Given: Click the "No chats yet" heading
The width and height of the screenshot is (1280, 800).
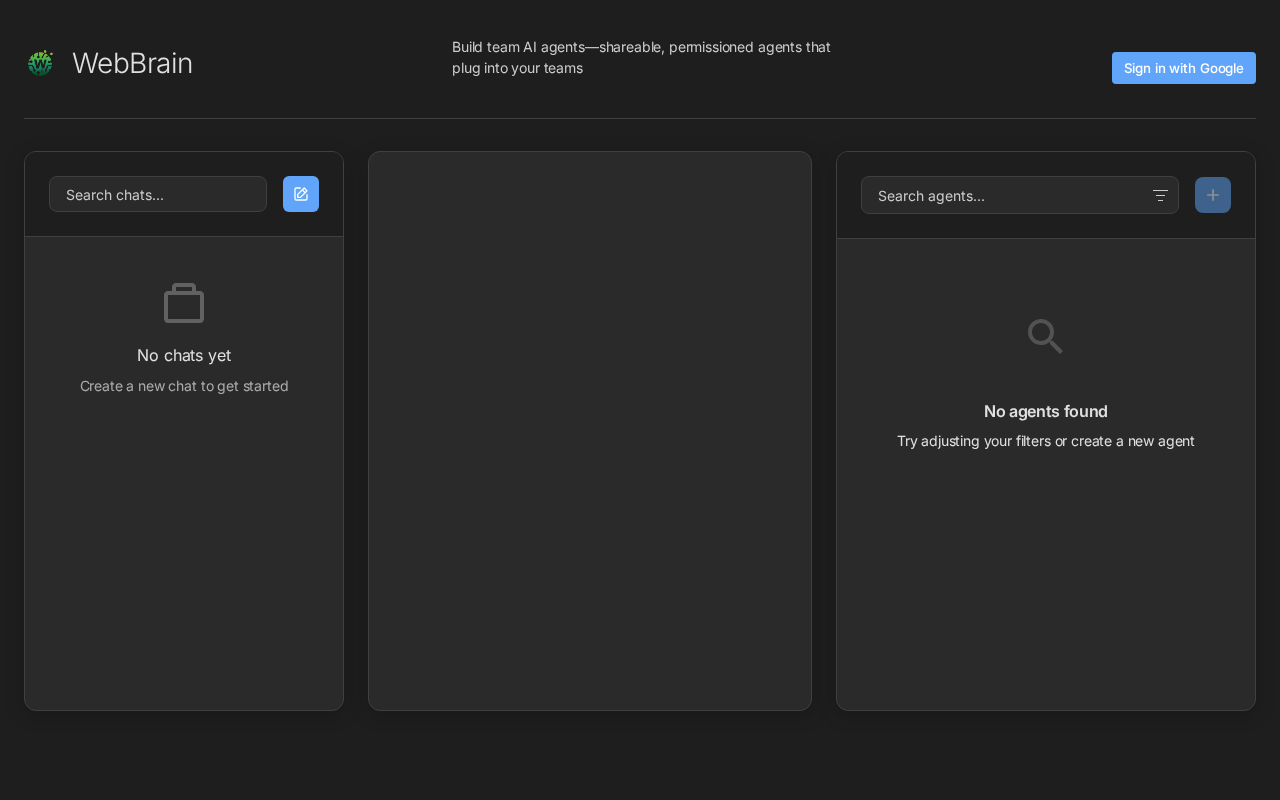Looking at the screenshot, I should [x=184, y=355].
